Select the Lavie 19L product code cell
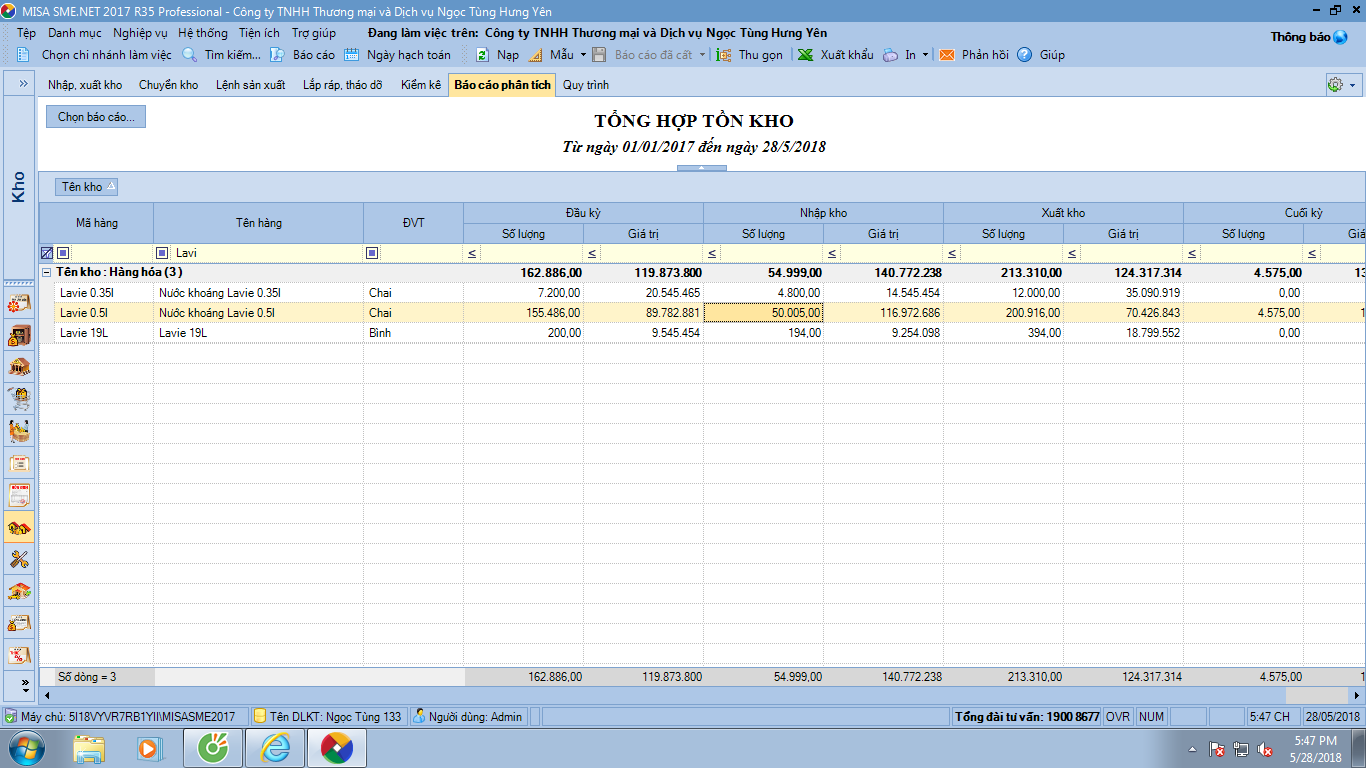This screenshot has height=768, width=1366. [103, 332]
